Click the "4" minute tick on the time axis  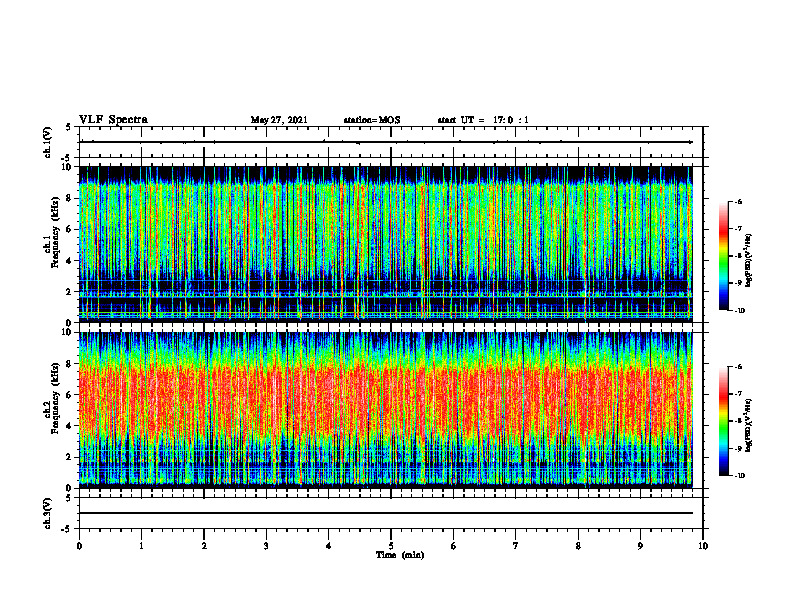tap(329, 546)
